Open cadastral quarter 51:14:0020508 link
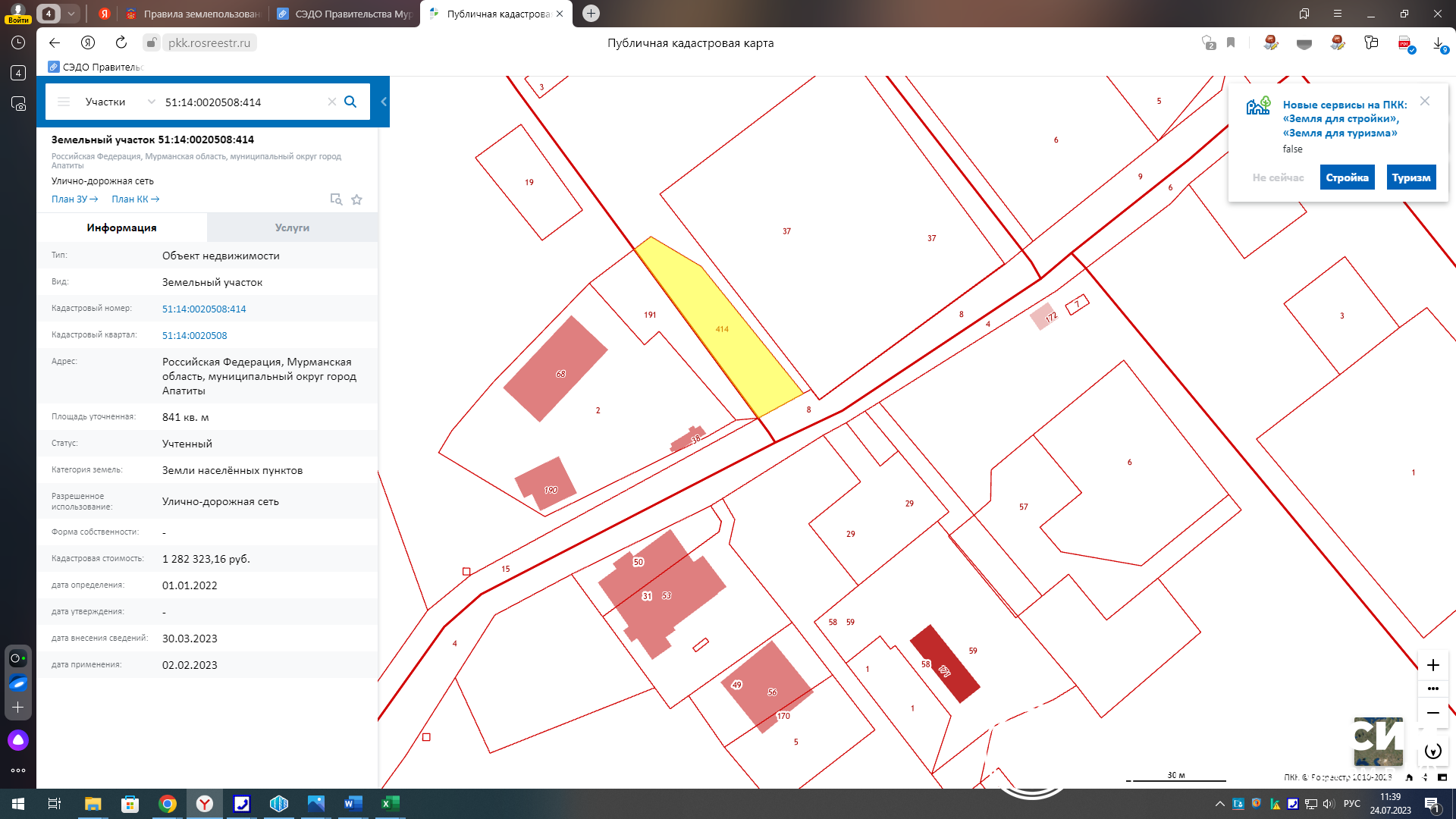This screenshot has width=1456, height=819. point(194,335)
